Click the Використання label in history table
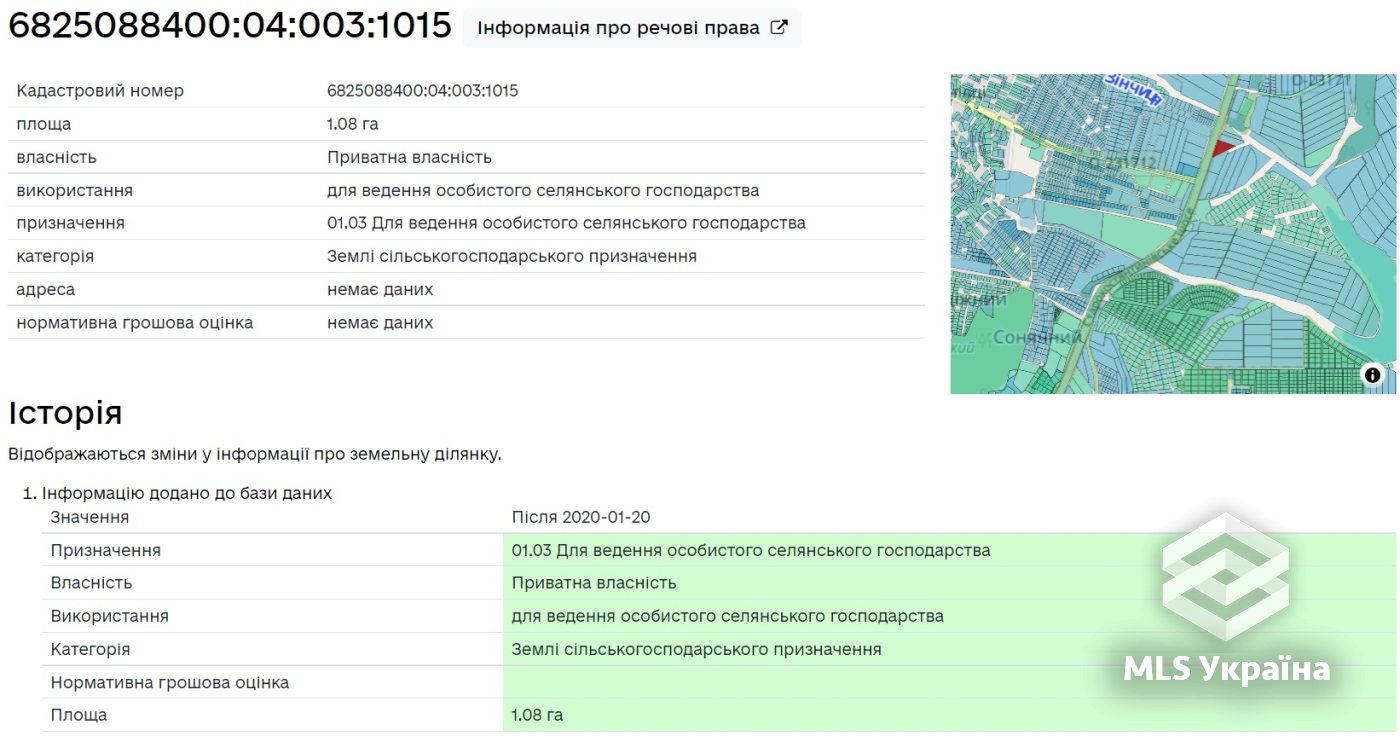 (x=110, y=616)
